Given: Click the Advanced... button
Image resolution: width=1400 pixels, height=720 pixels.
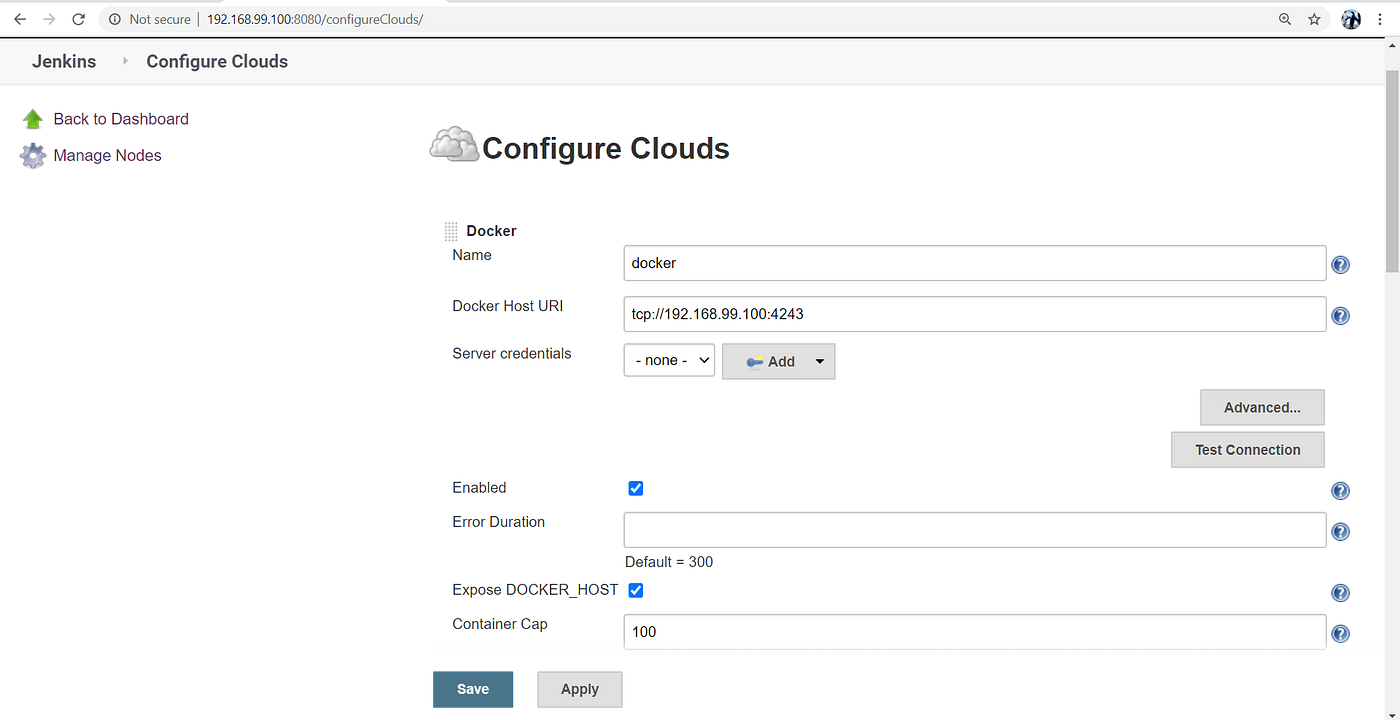Looking at the screenshot, I should (x=1262, y=408).
